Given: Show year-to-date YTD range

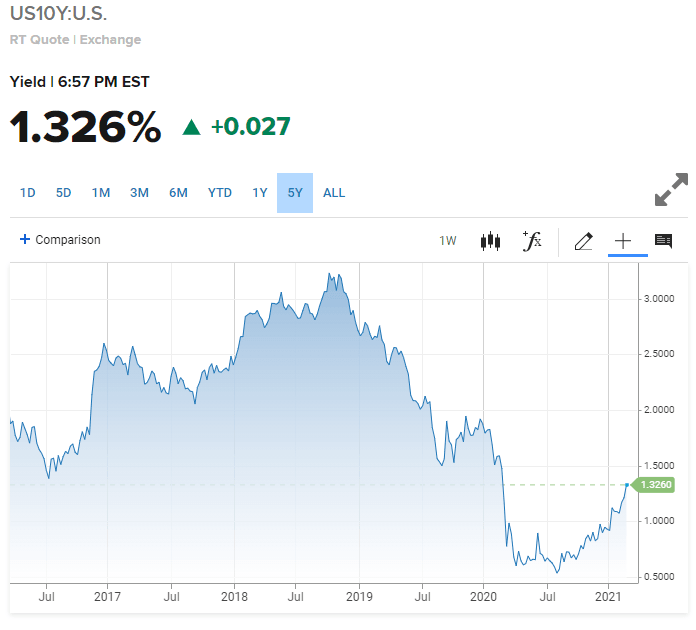Looking at the screenshot, I should (x=219, y=193).
